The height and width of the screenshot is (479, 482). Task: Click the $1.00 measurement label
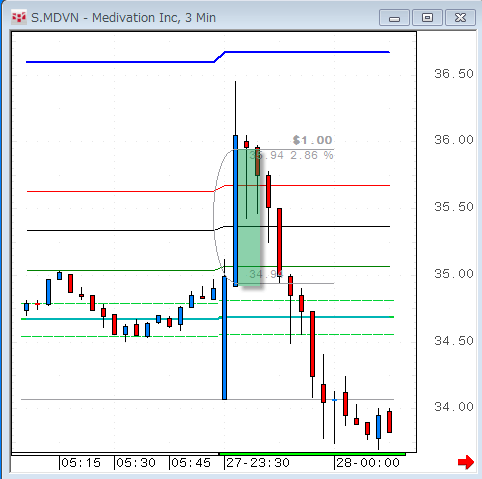click(x=313, y=140)
